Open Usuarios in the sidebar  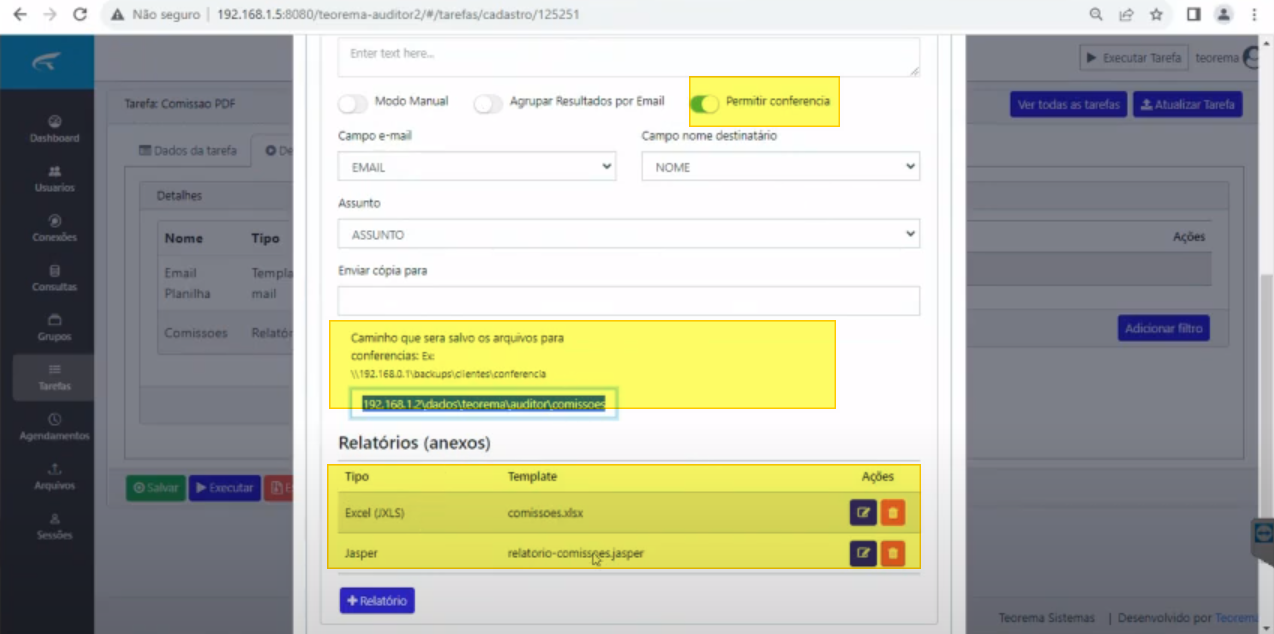pos(54,179)
